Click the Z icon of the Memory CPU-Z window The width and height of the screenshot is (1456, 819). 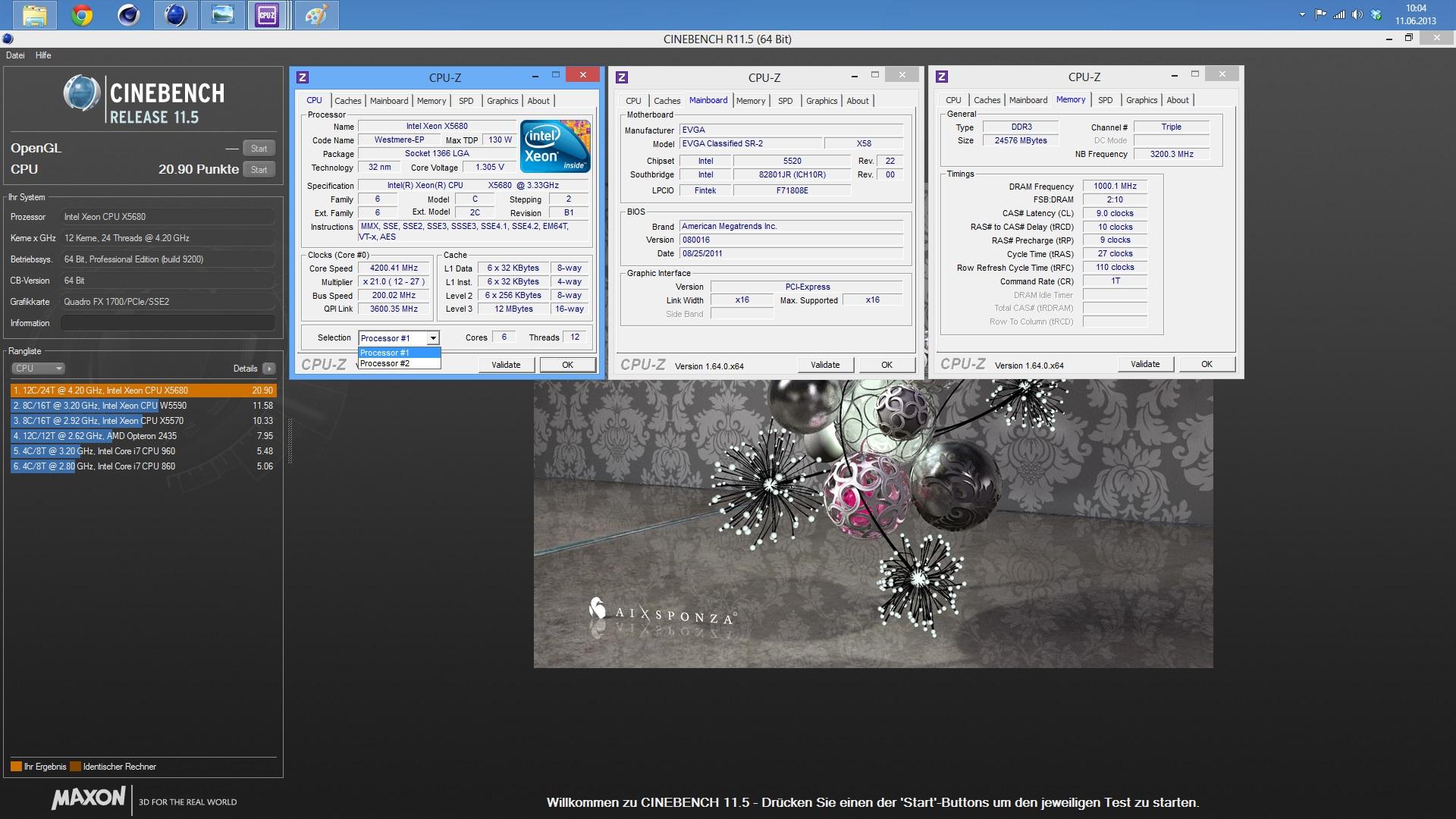(942, 77)
